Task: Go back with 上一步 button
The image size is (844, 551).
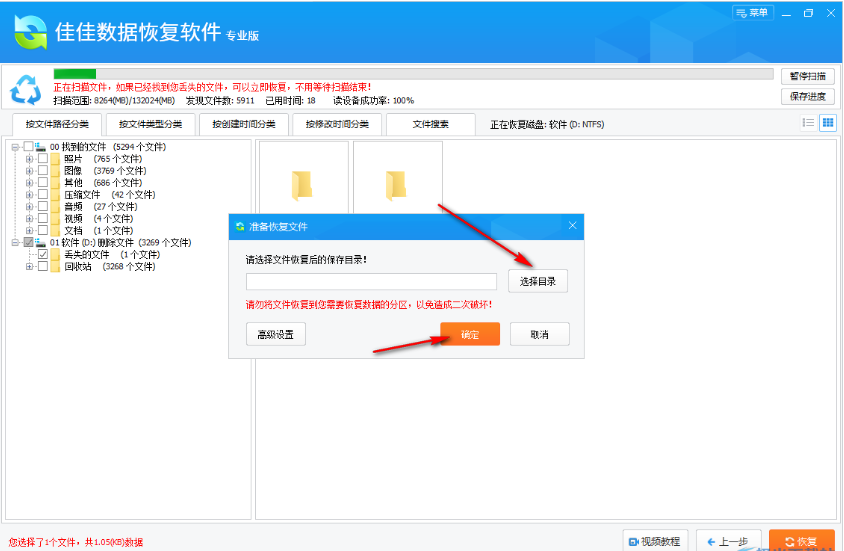Action: pyautogui.click(x=729, y=541)
